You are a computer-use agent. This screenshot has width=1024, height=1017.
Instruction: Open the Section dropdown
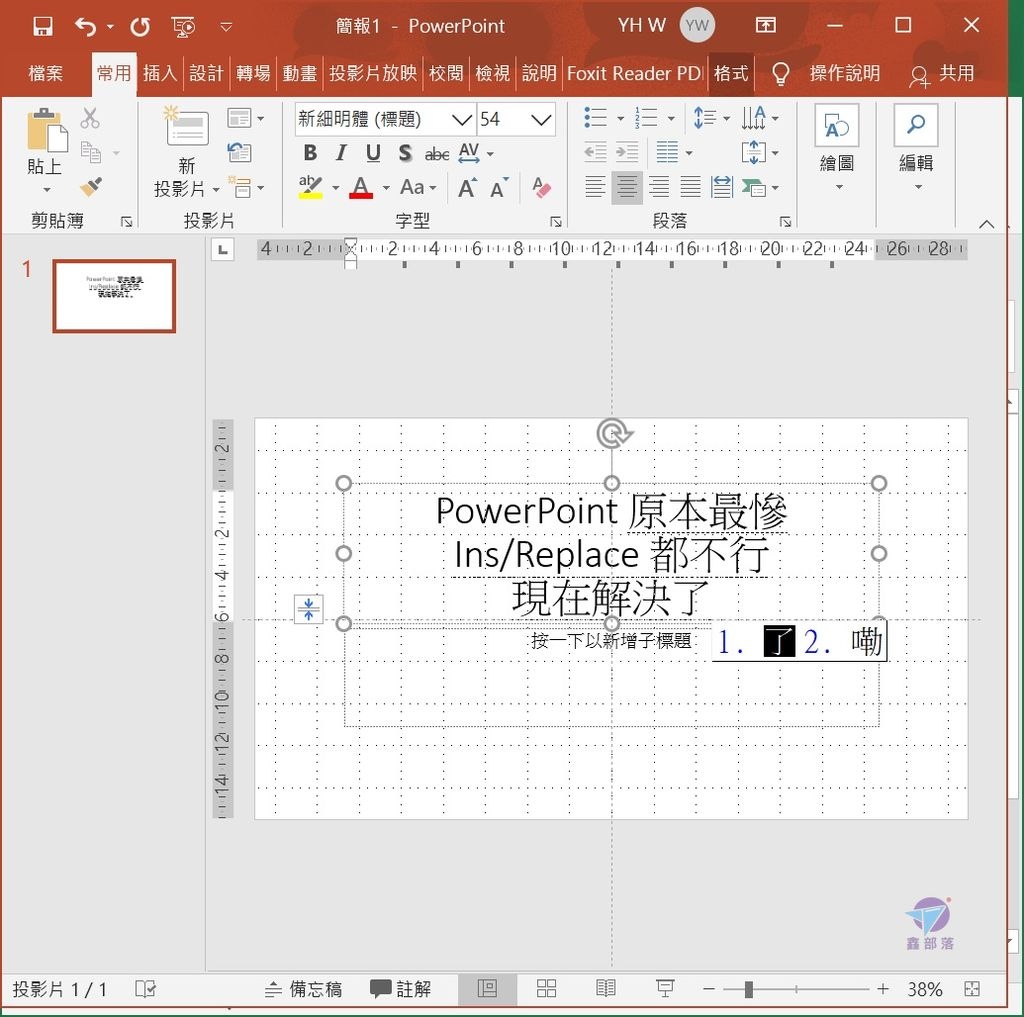[x=245, y=187]
